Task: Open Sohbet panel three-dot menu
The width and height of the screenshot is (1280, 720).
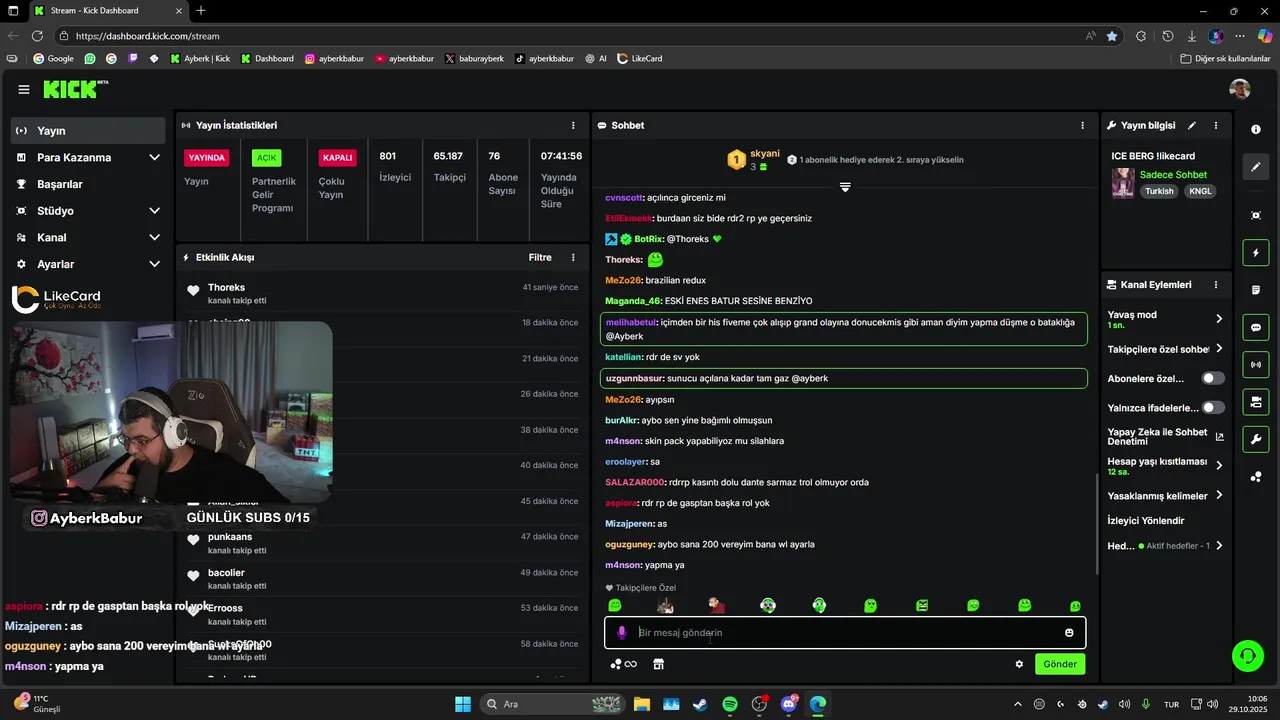Action: 1082,126
